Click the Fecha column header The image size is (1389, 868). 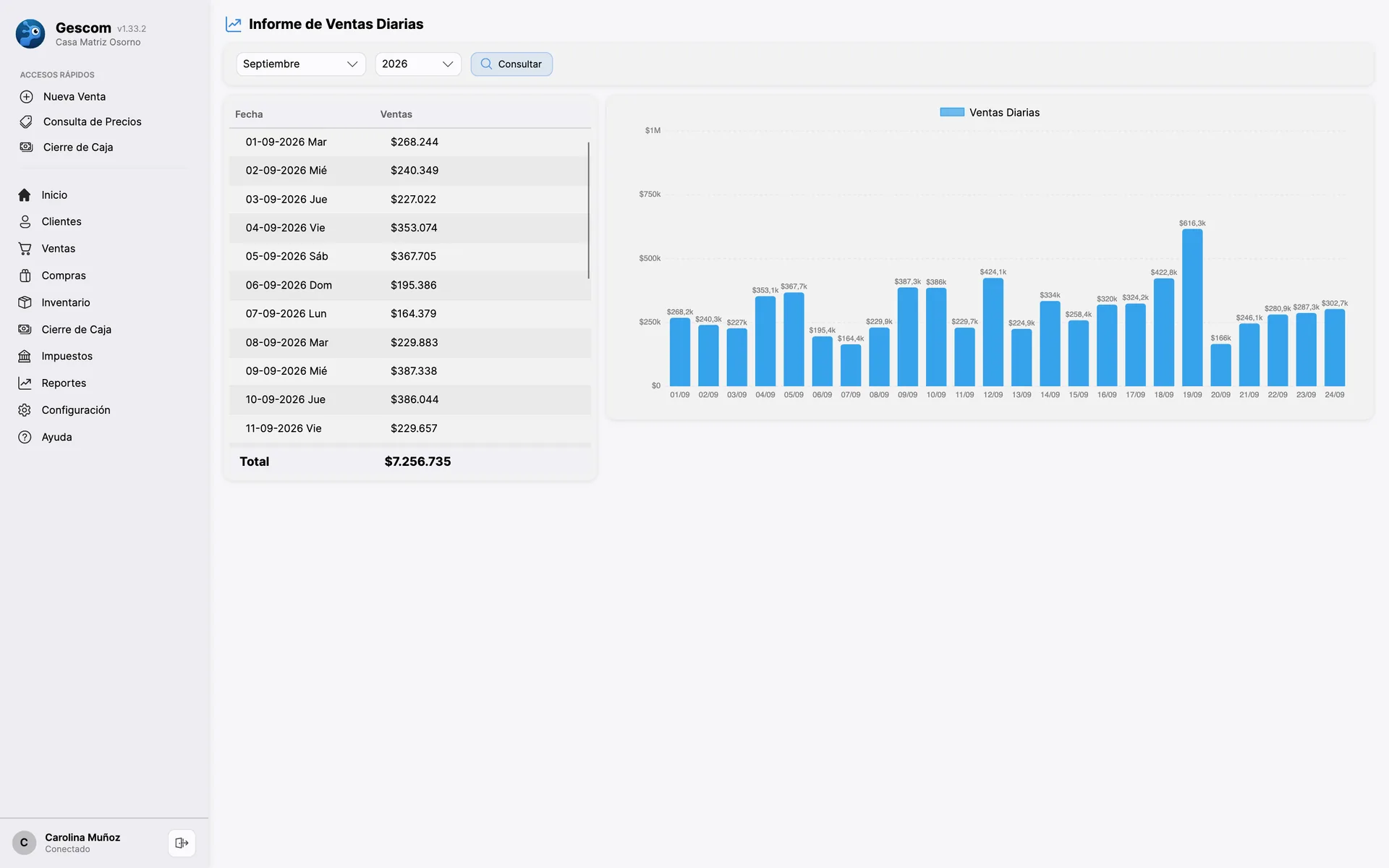[x=249, y=114]
